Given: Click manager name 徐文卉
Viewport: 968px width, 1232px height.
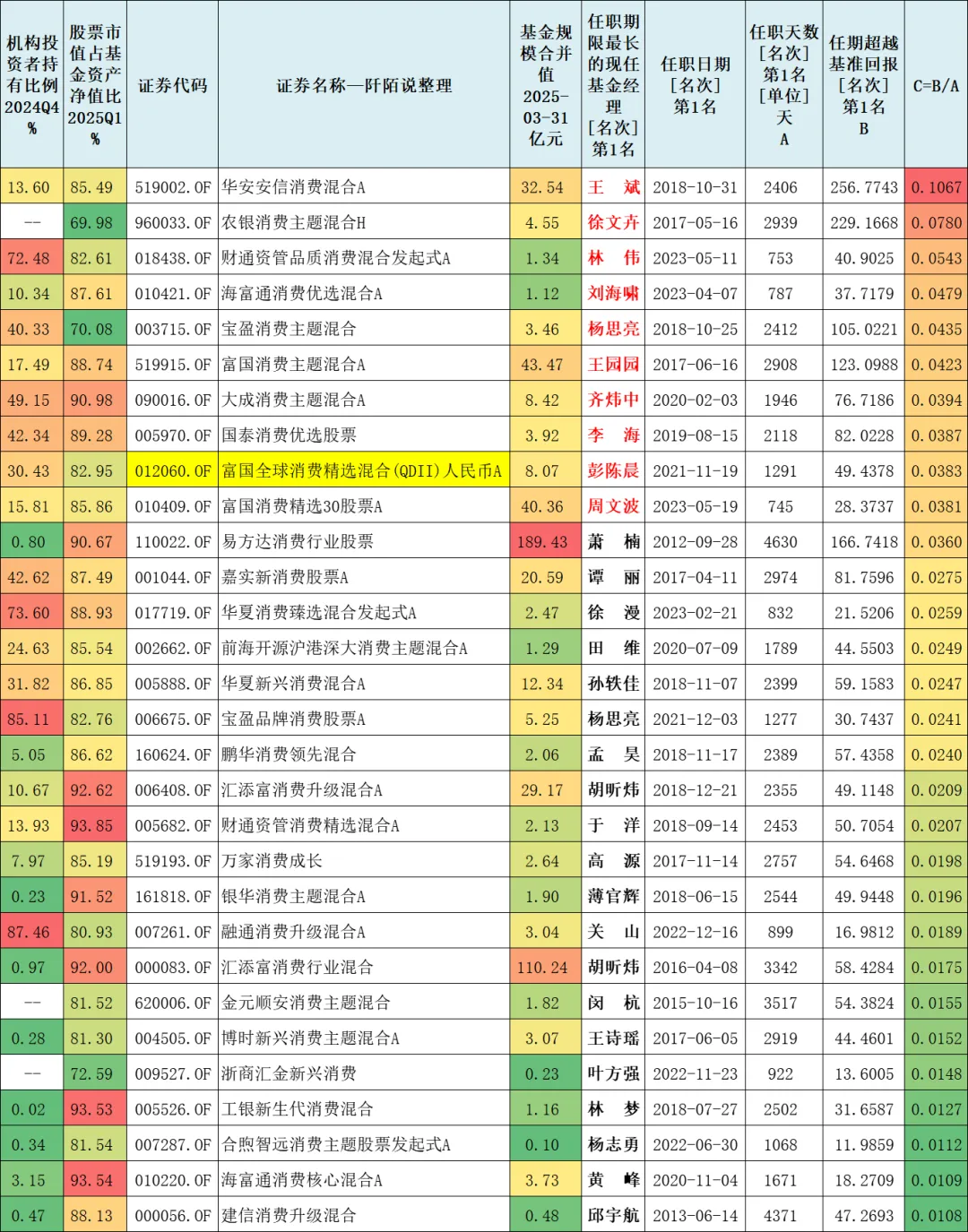Looking at the screenshot, I should 613,222.
